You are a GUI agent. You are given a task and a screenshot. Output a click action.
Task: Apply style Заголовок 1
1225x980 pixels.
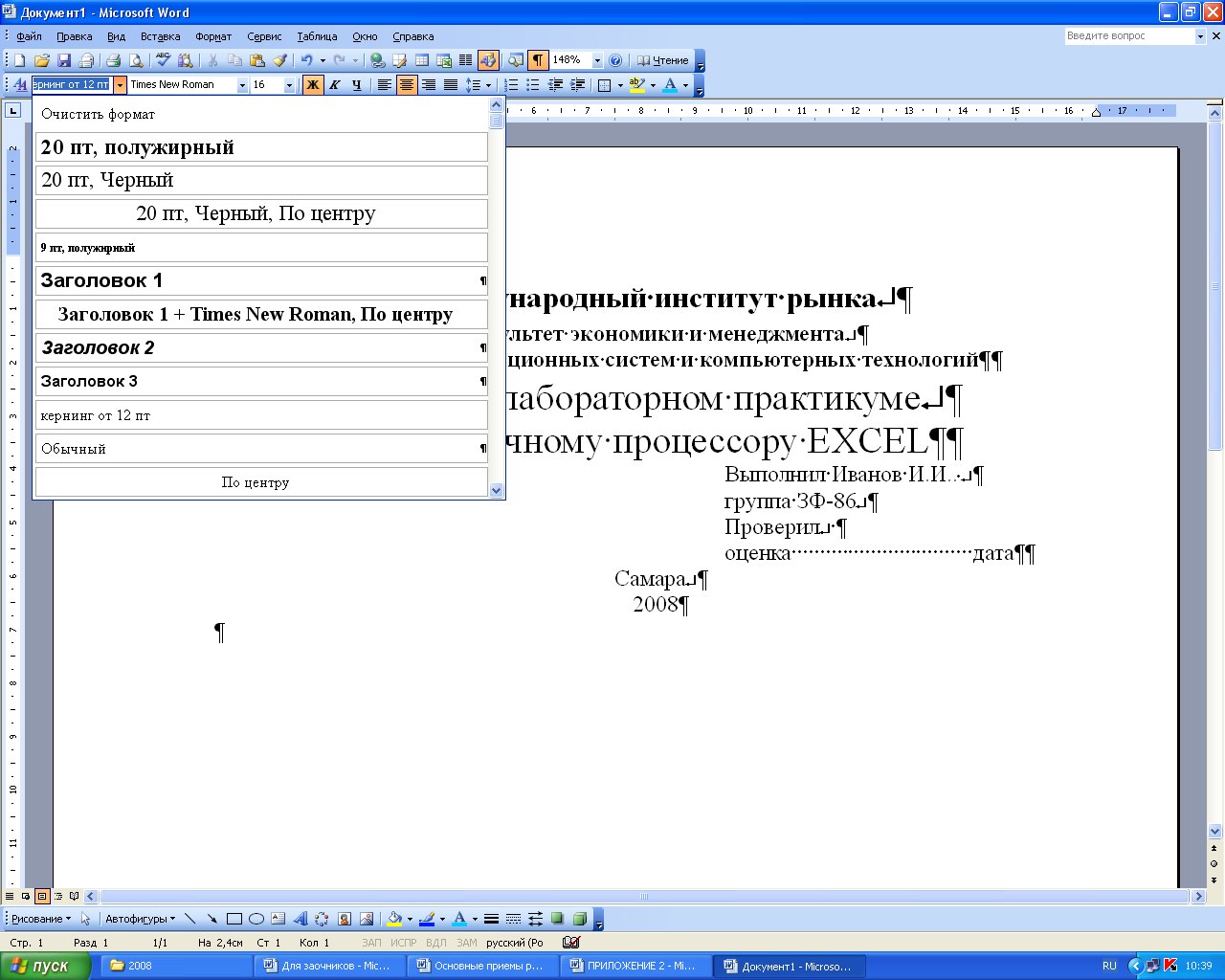[261, 280]
